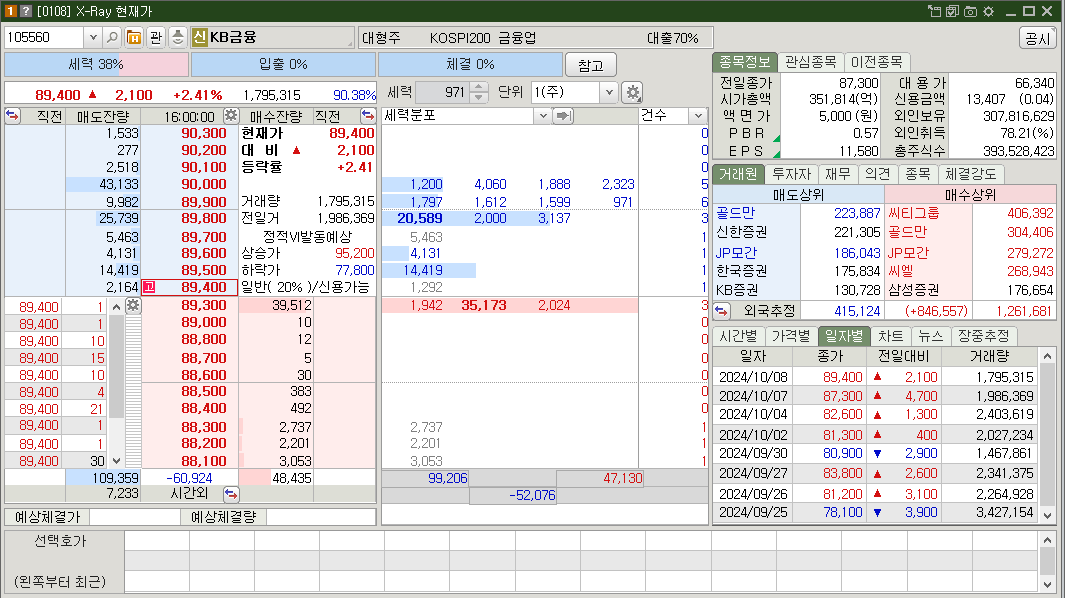
Task: Click the 참고 button
Action: point(590,65)
